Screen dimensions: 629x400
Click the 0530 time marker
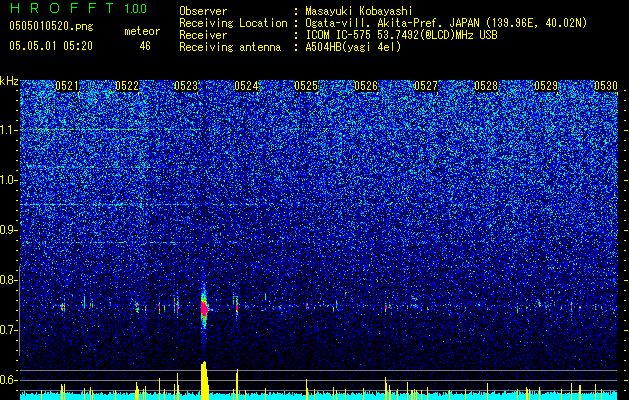point(606,85)
